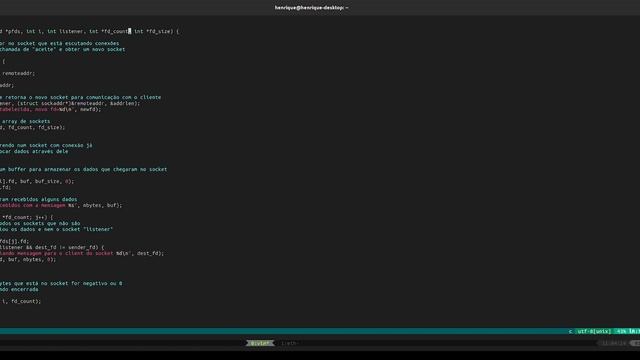The width and height of the screenshot is (640, 360).
Task: Click comment "array de sockets"
Action: (x=25, y=121)
